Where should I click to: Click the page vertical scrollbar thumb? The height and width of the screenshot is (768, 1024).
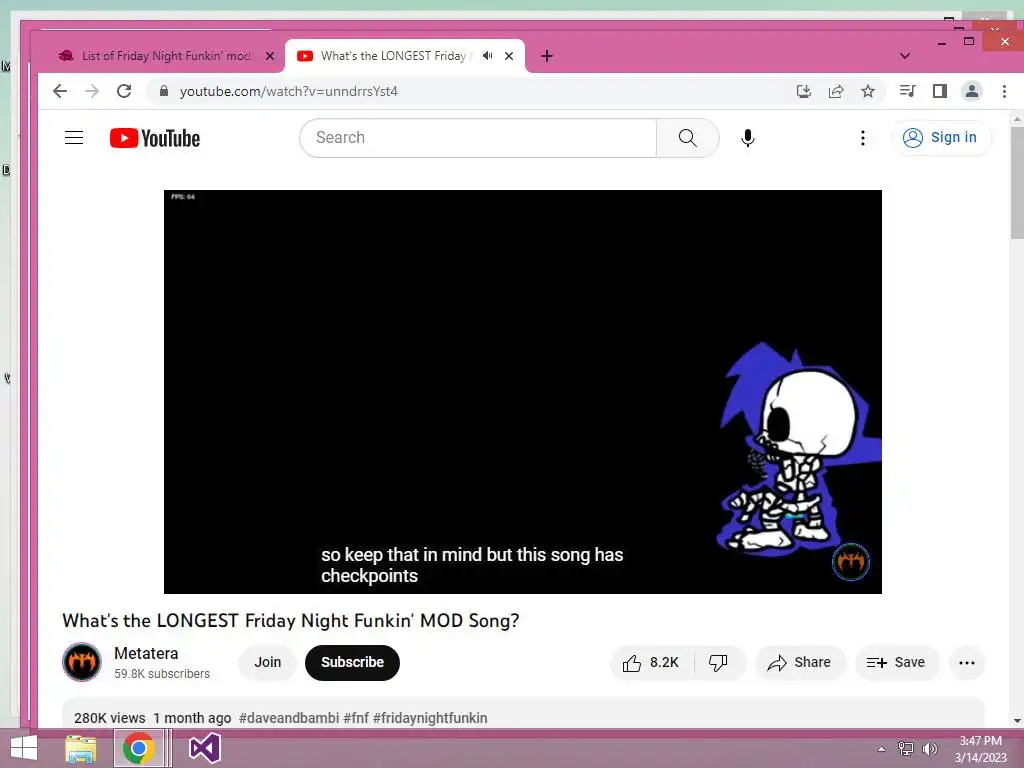(1017, 183)
